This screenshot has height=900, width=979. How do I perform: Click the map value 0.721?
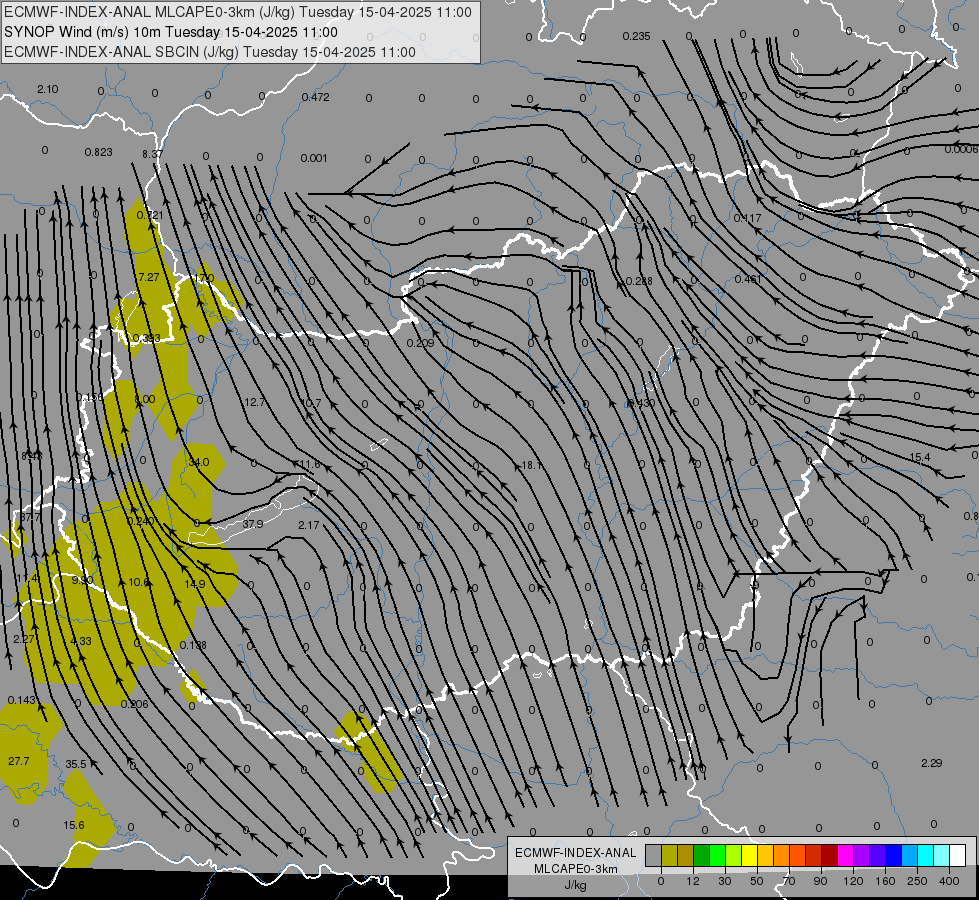pyautogui.click(x=150, y=215)
